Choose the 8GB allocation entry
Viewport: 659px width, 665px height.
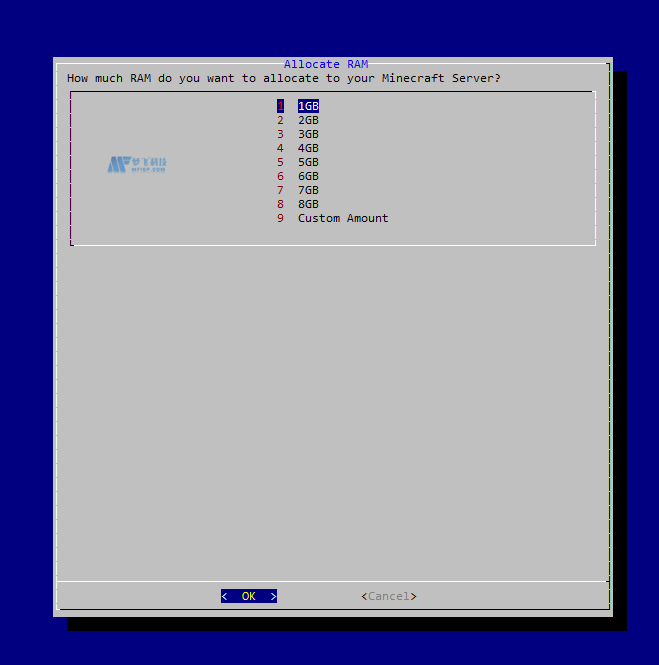point(308,204)
